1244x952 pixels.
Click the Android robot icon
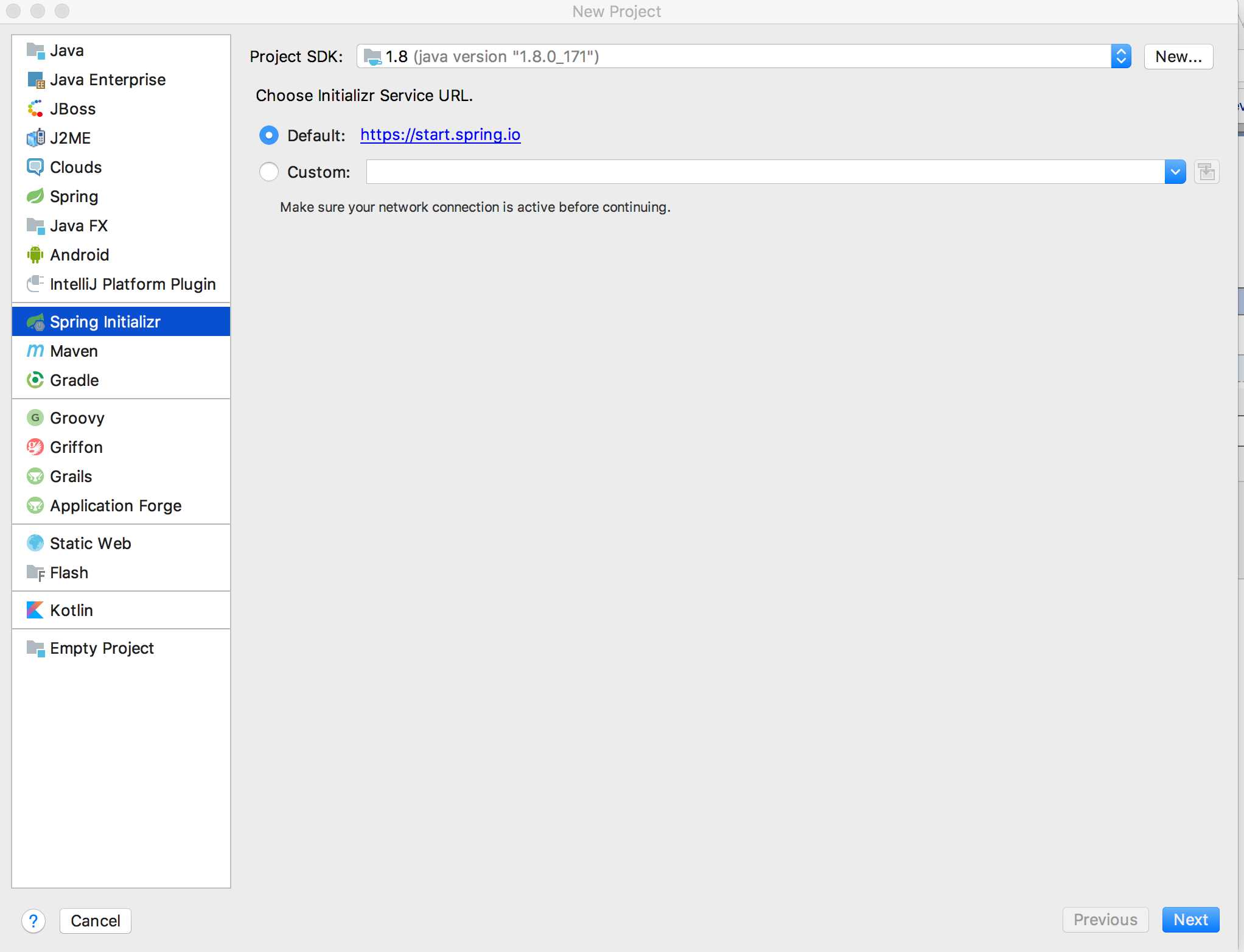coord(35,255)
